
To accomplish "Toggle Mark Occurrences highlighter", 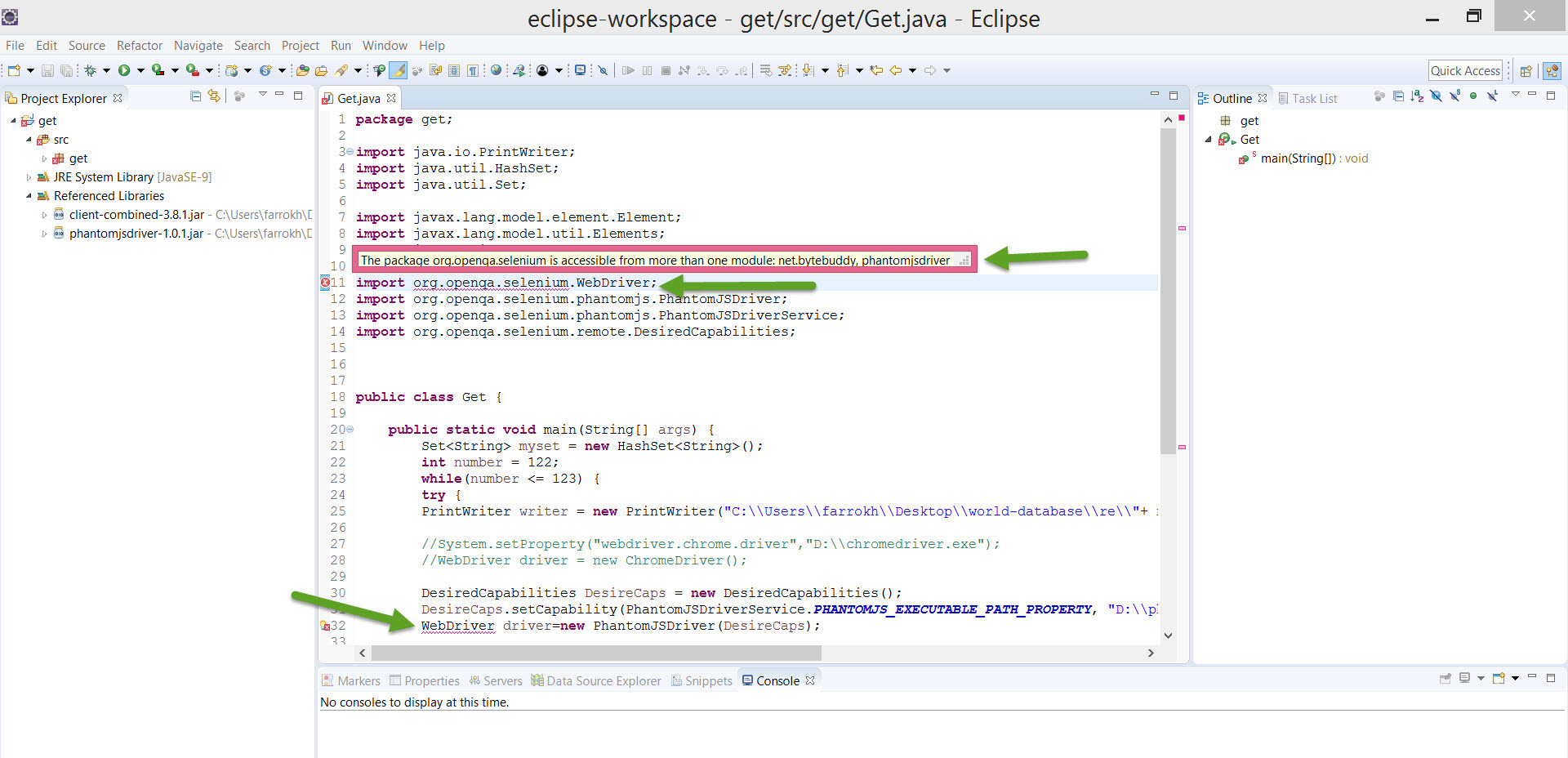I will pyautogui.click(x=398, y=70).
